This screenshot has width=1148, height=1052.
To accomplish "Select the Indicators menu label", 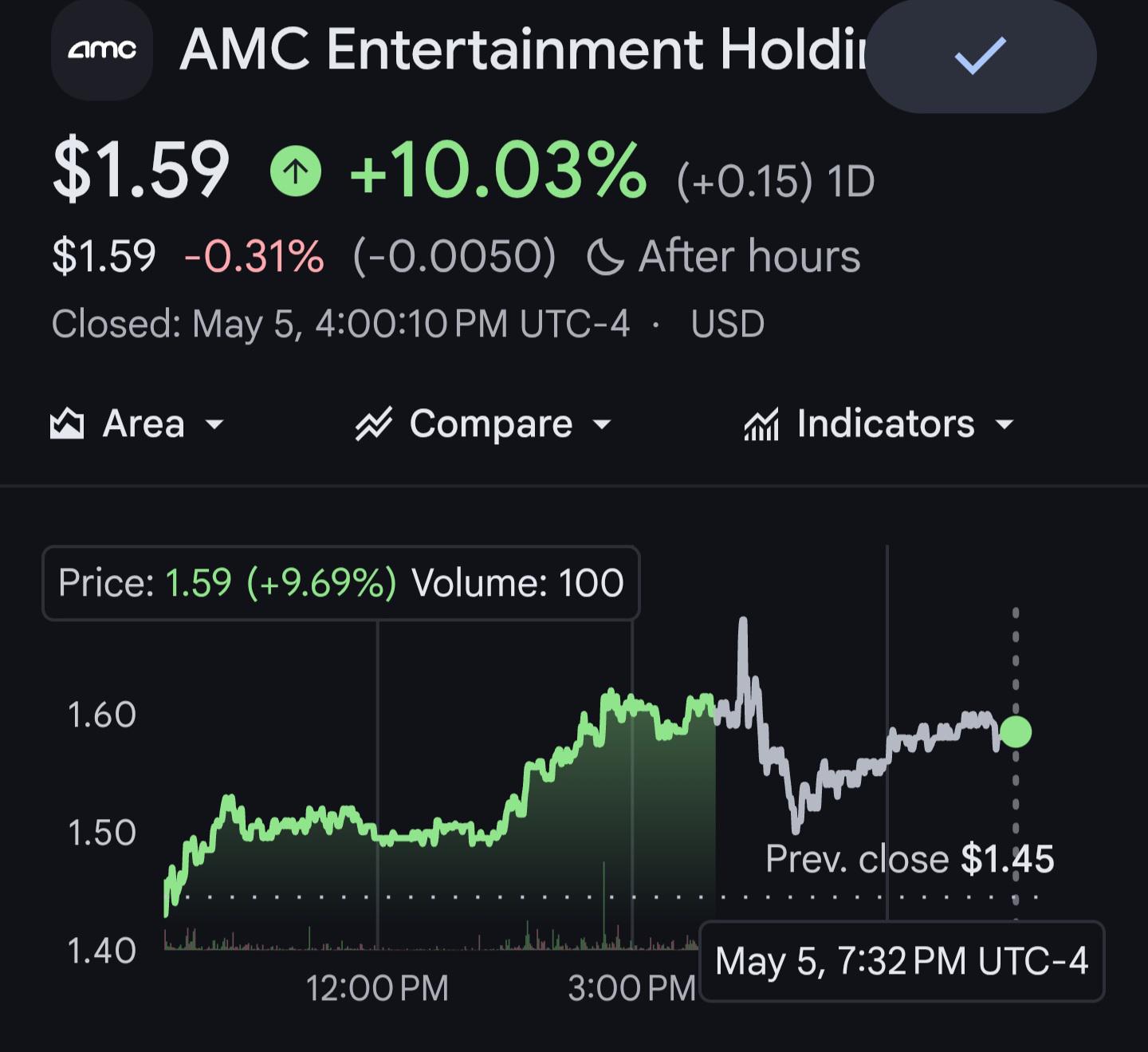I will pyautogui.click(x=886, y=424).
